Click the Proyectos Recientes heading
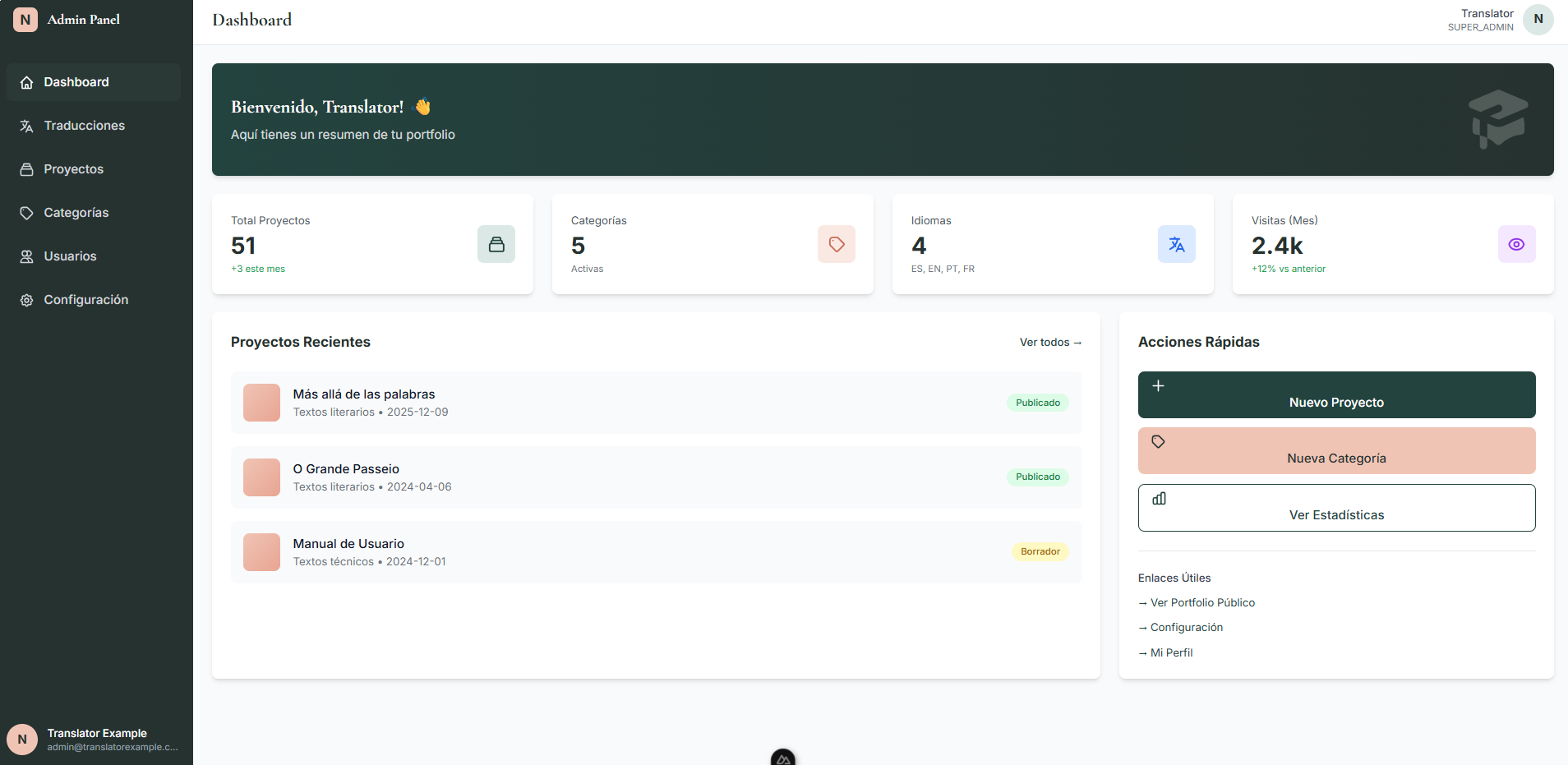 point(301,342)
